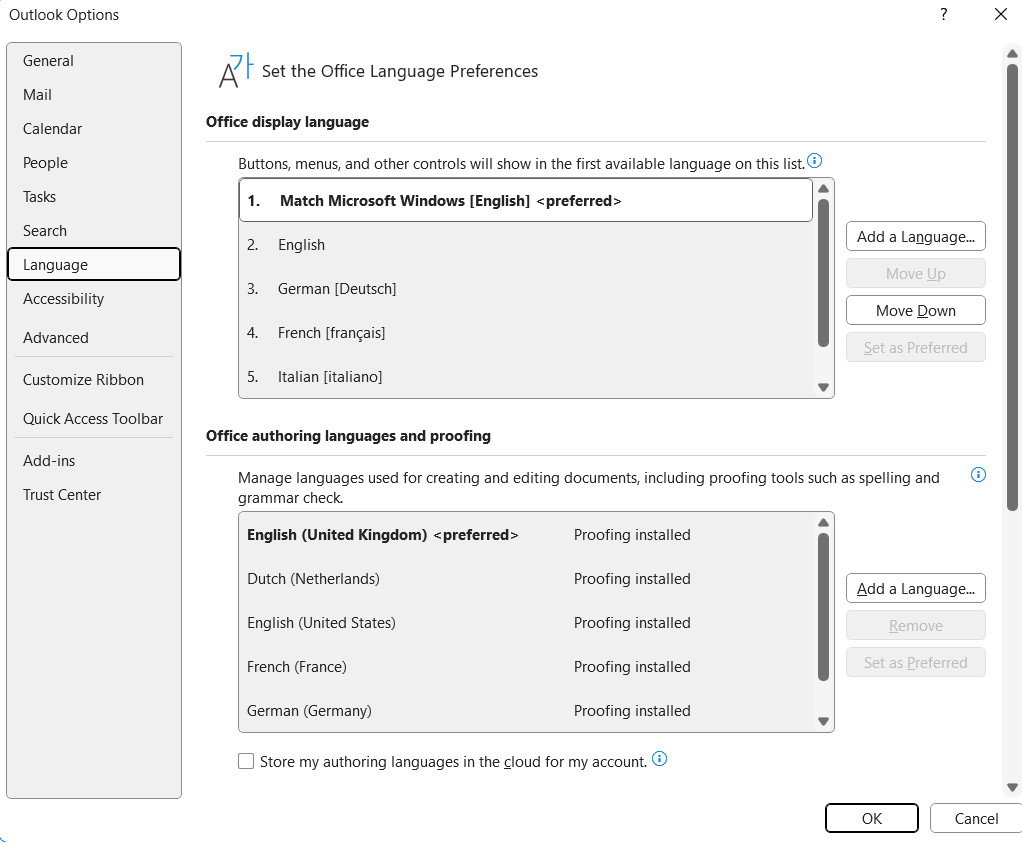Open the Tasks options category

click(x=94, y=196)
